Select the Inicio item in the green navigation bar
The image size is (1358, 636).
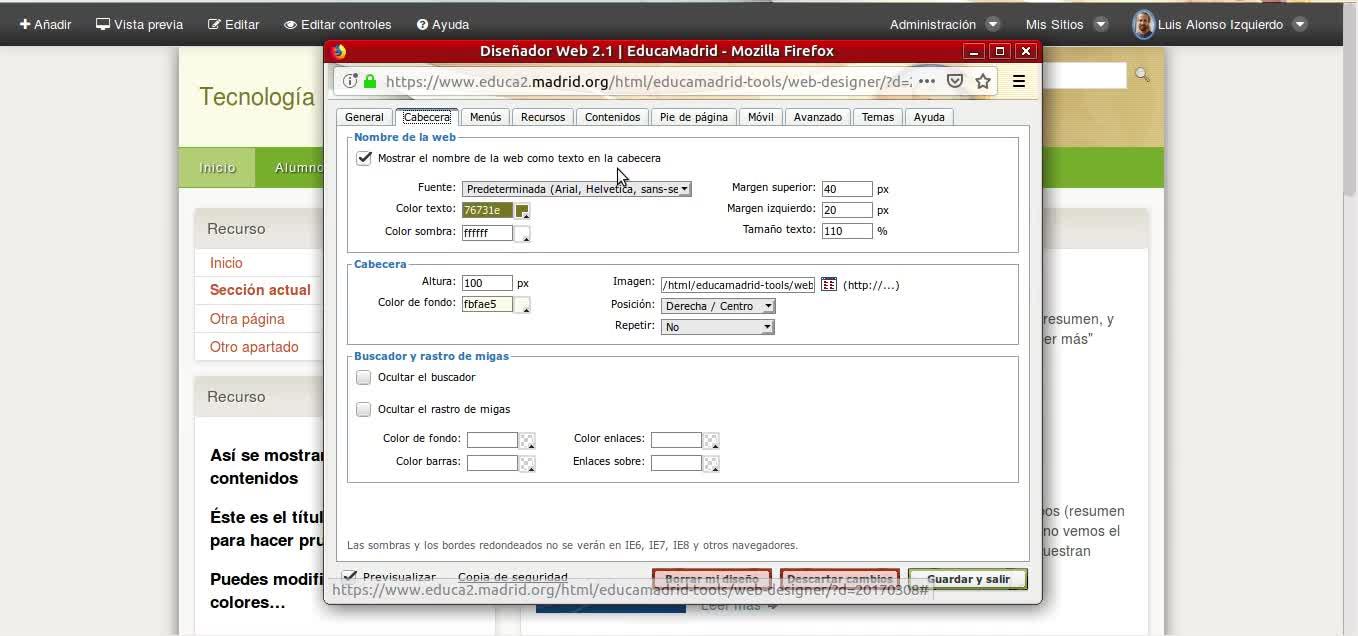point(217,168)
